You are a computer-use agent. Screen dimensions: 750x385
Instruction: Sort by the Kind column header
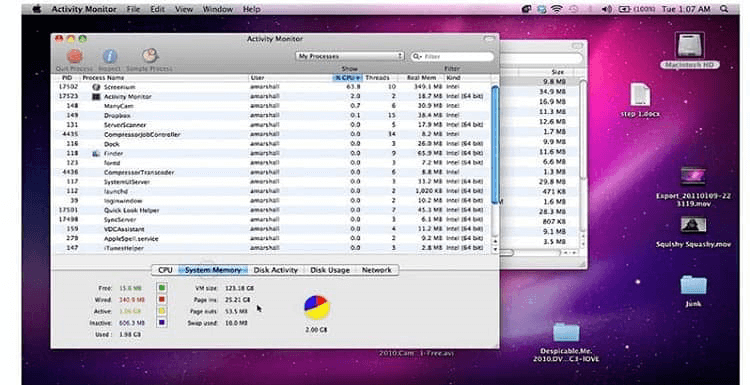467,77
